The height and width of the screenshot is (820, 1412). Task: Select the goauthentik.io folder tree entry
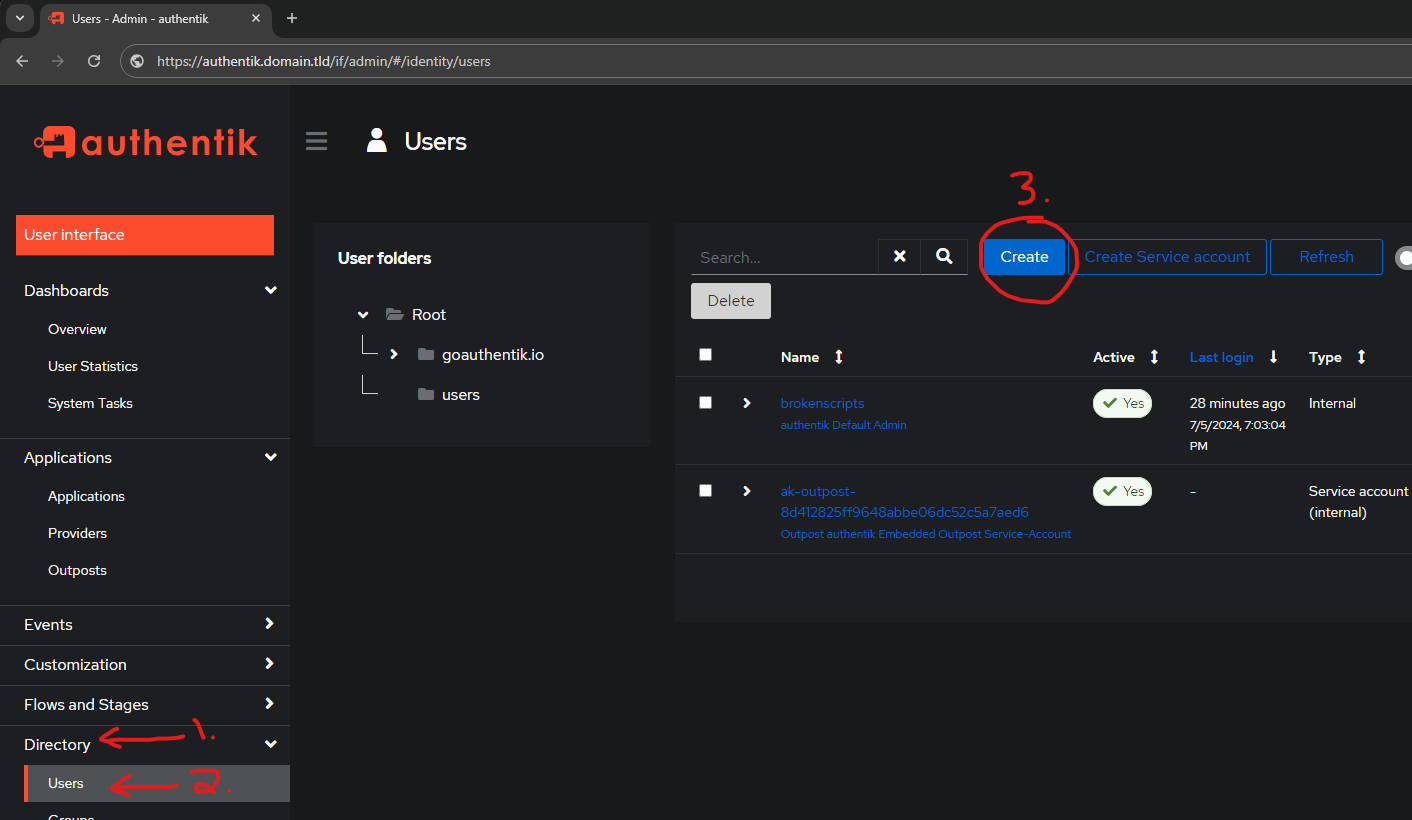493,354
